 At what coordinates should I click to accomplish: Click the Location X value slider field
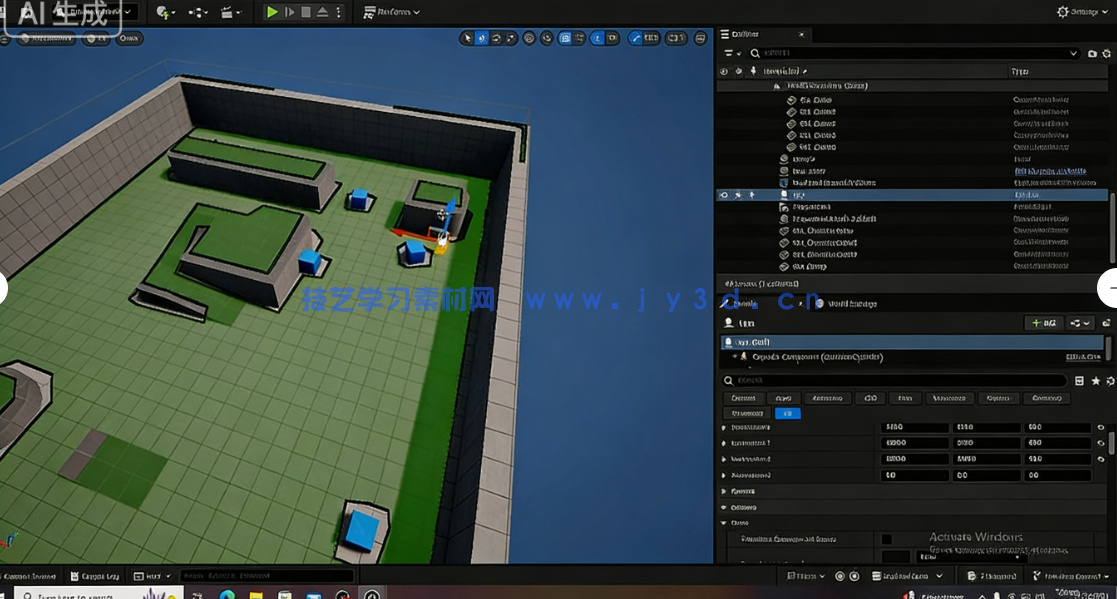click(914, 427)
